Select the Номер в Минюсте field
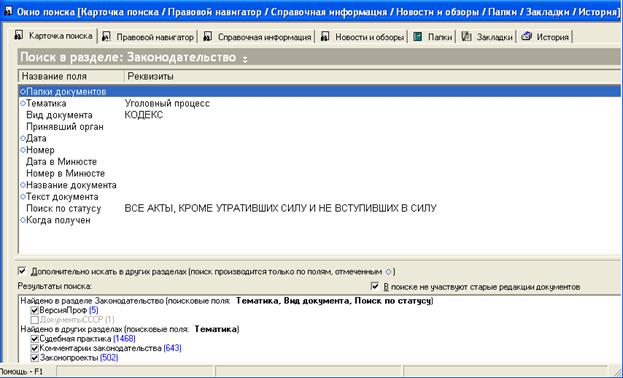 click(x=66, y=173)
